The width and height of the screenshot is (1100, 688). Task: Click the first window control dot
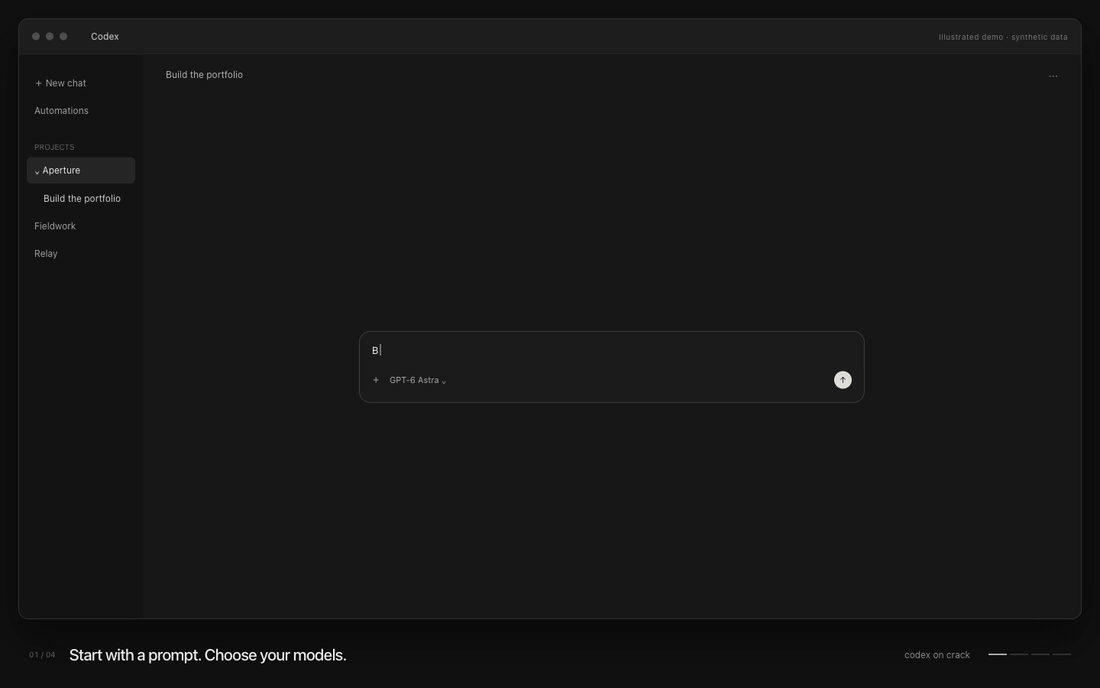36,36
